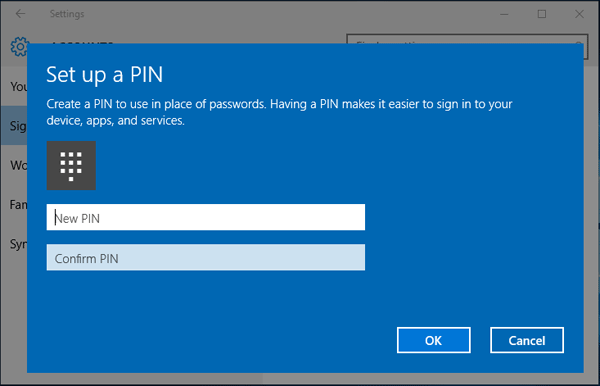
Task: Maximize the Settings window
Action: 542,14
